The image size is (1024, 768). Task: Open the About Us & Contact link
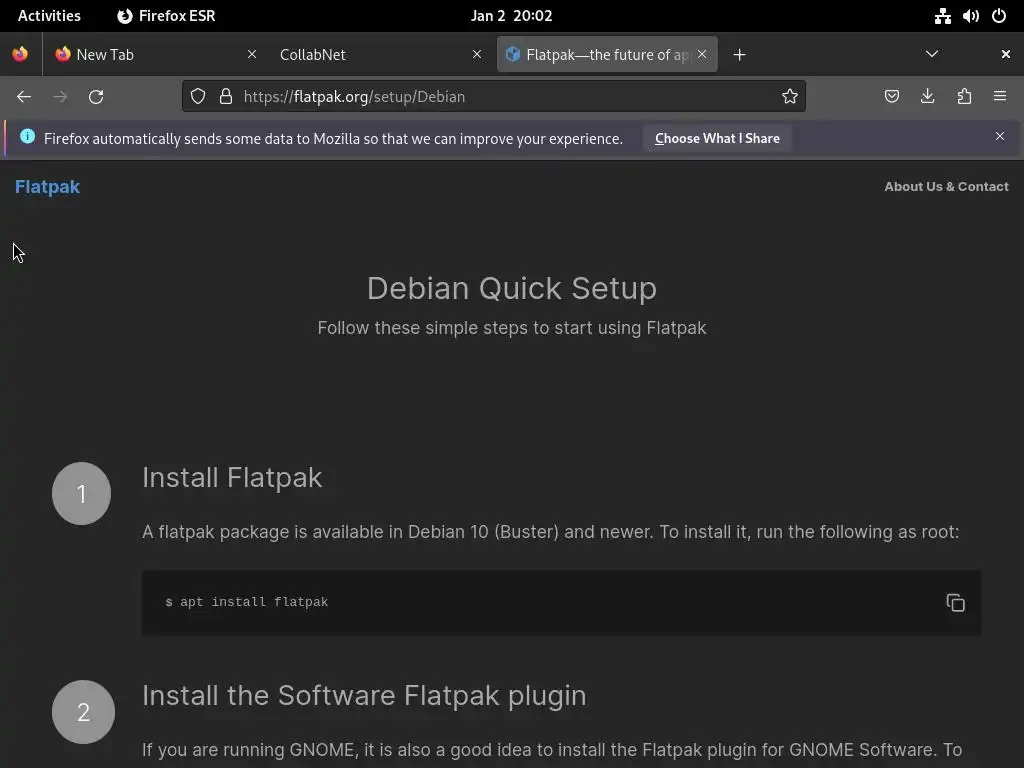point(946,186)
